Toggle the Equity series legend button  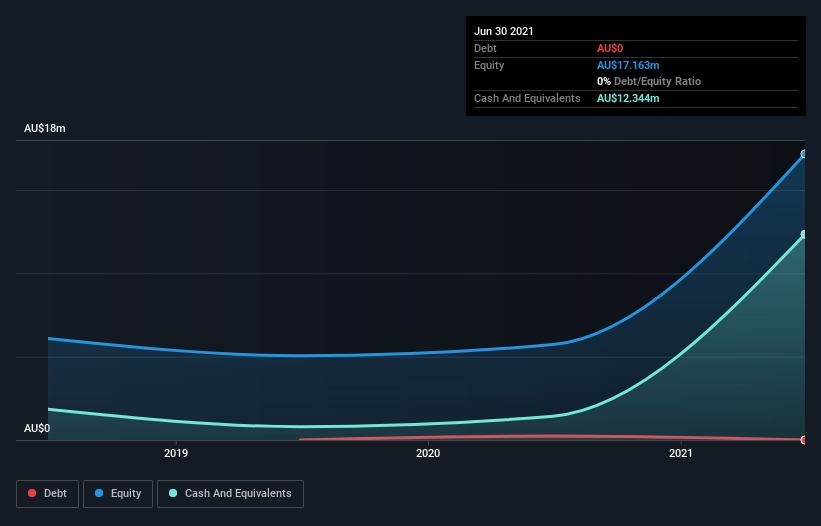[x=118, y=494]
